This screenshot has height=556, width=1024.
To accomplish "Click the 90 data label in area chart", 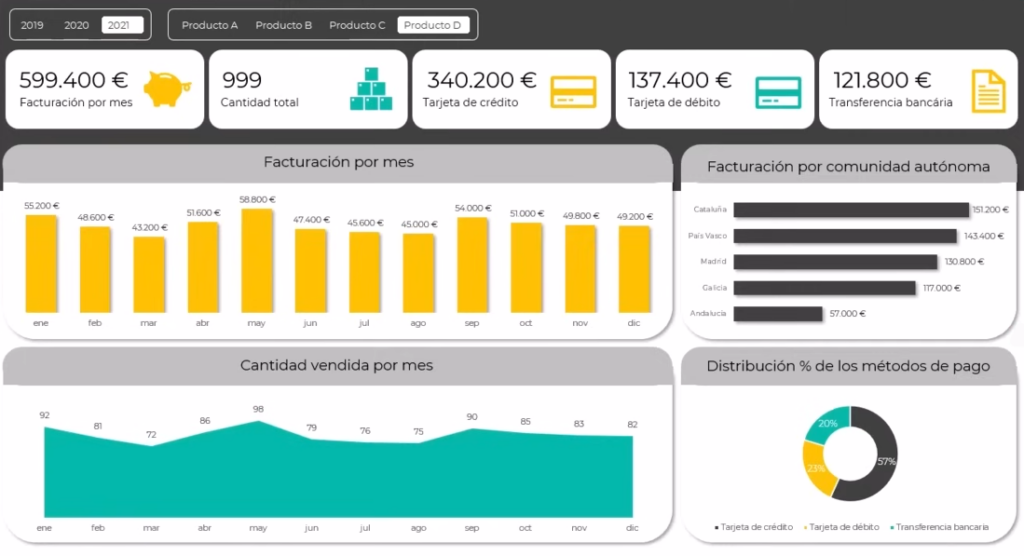I will [472, 417].
